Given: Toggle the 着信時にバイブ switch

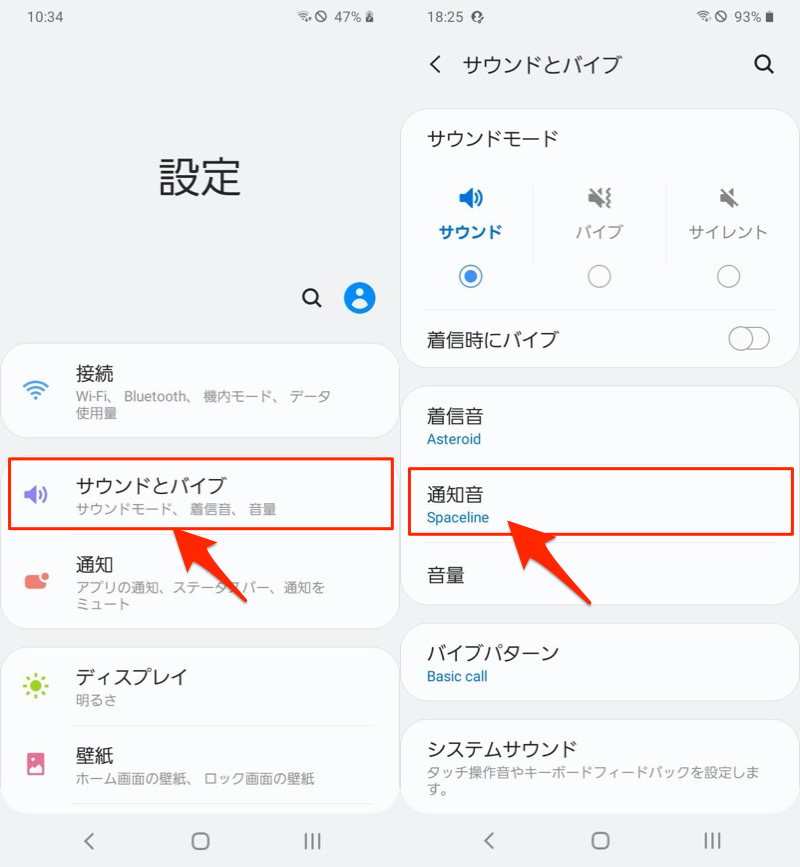Looking at the screenshot, I should click(748, 339).
